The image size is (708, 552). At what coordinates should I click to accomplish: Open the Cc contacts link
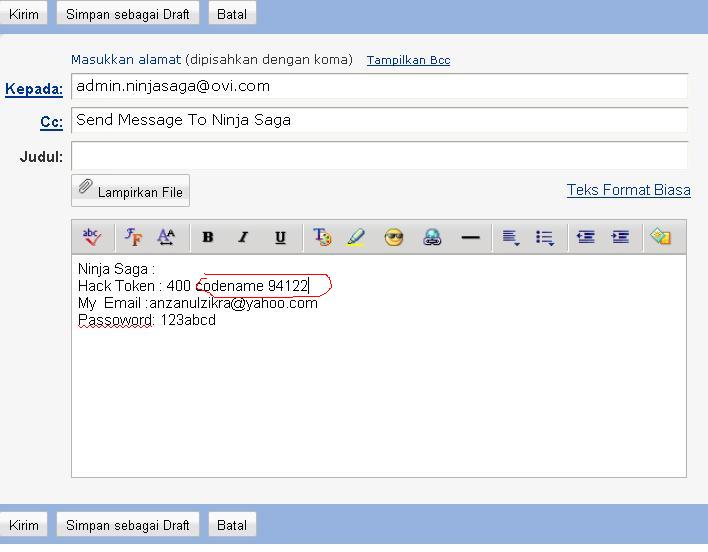tap(51, 122)
